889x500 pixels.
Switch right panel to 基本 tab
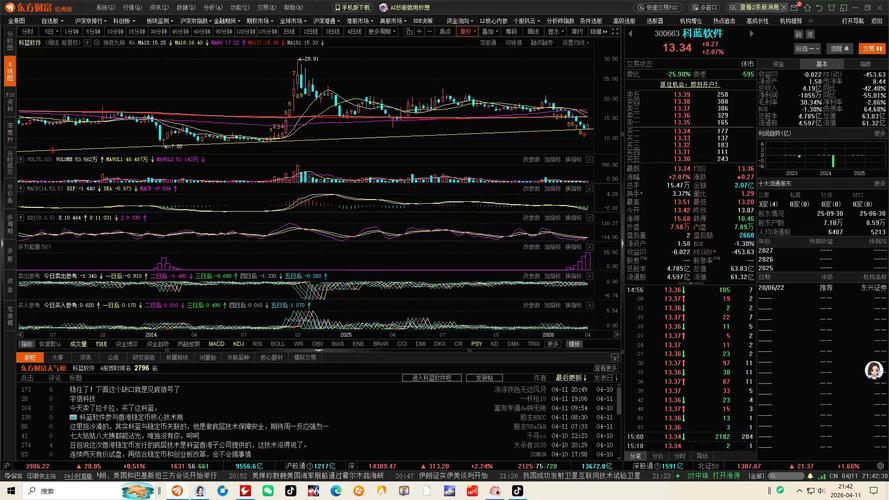coord(822,64)
